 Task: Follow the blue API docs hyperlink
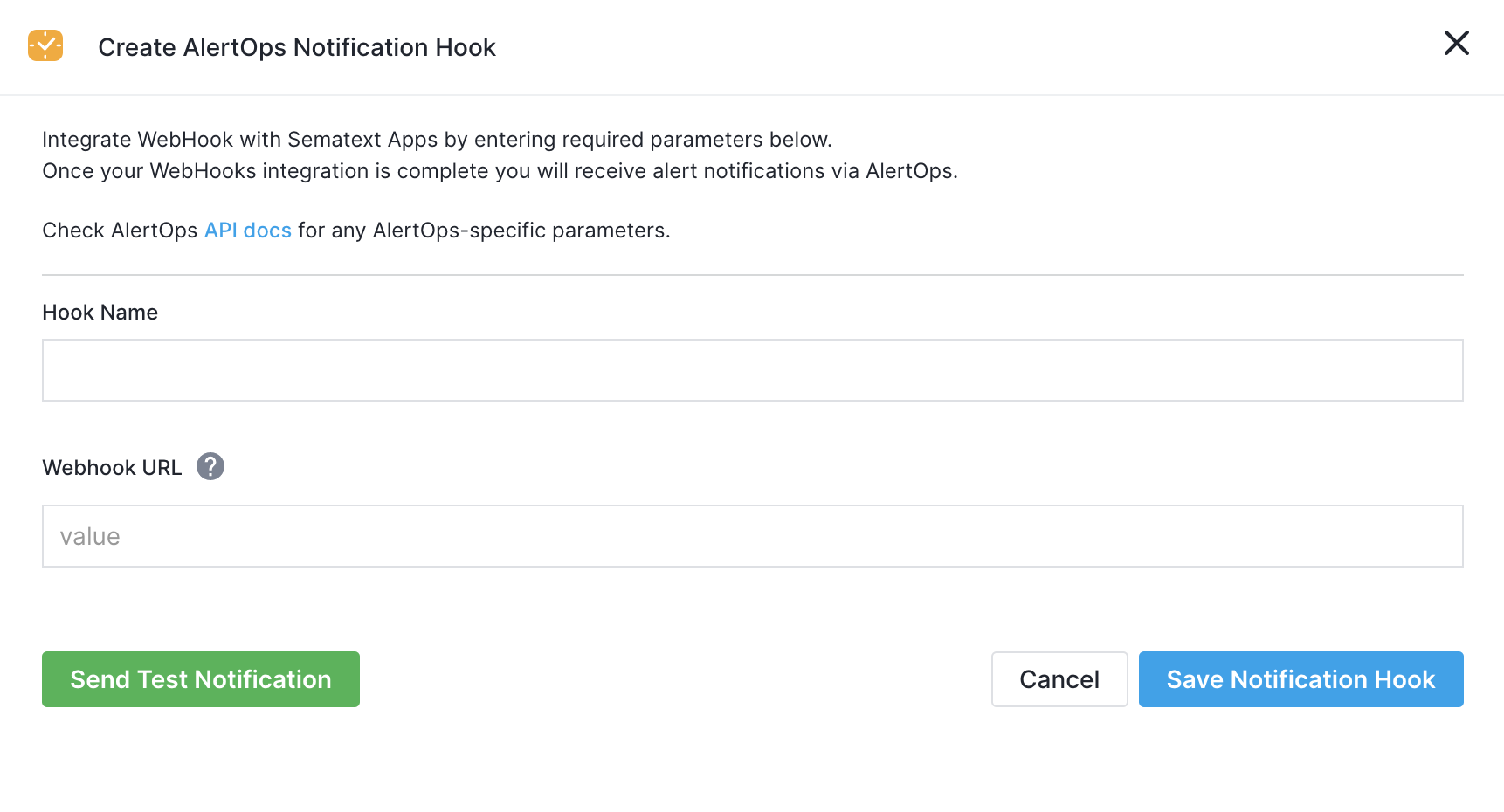click(x=248, y=231)
